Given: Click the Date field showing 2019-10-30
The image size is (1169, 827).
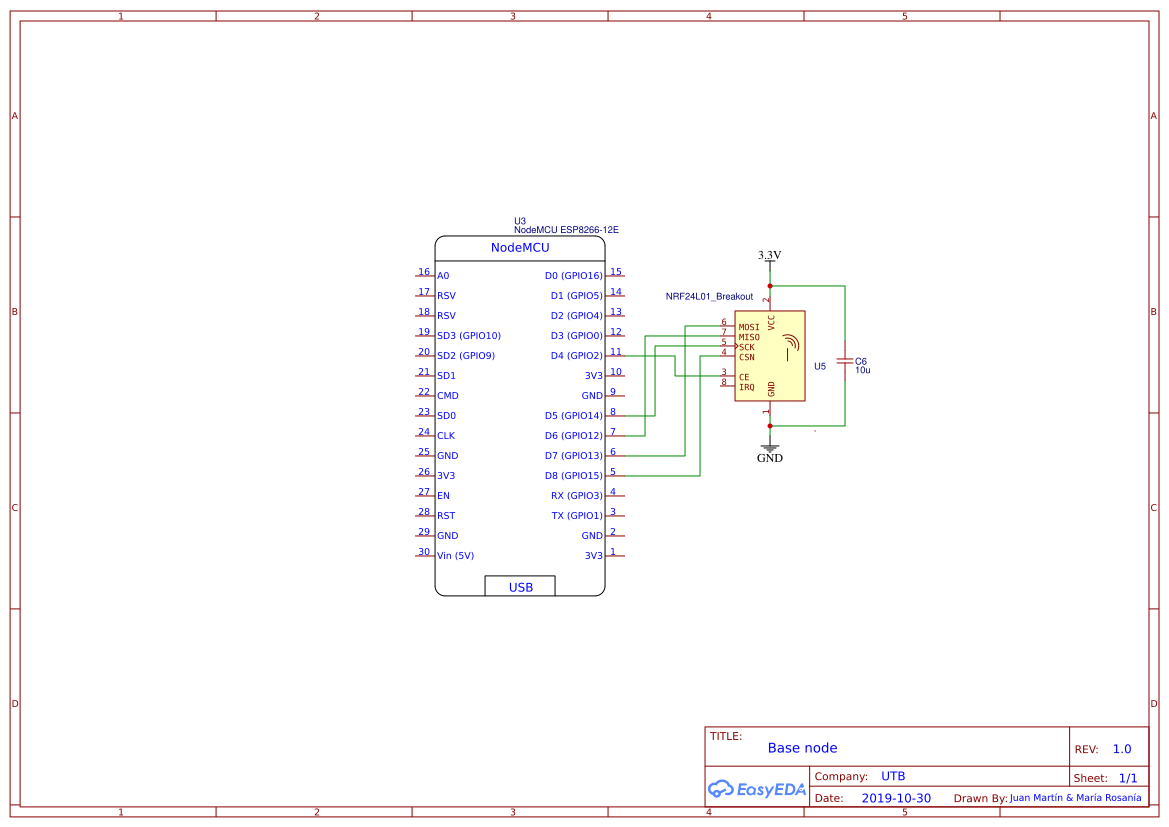Looking at the screenshot, I should (x=898, y=797).
